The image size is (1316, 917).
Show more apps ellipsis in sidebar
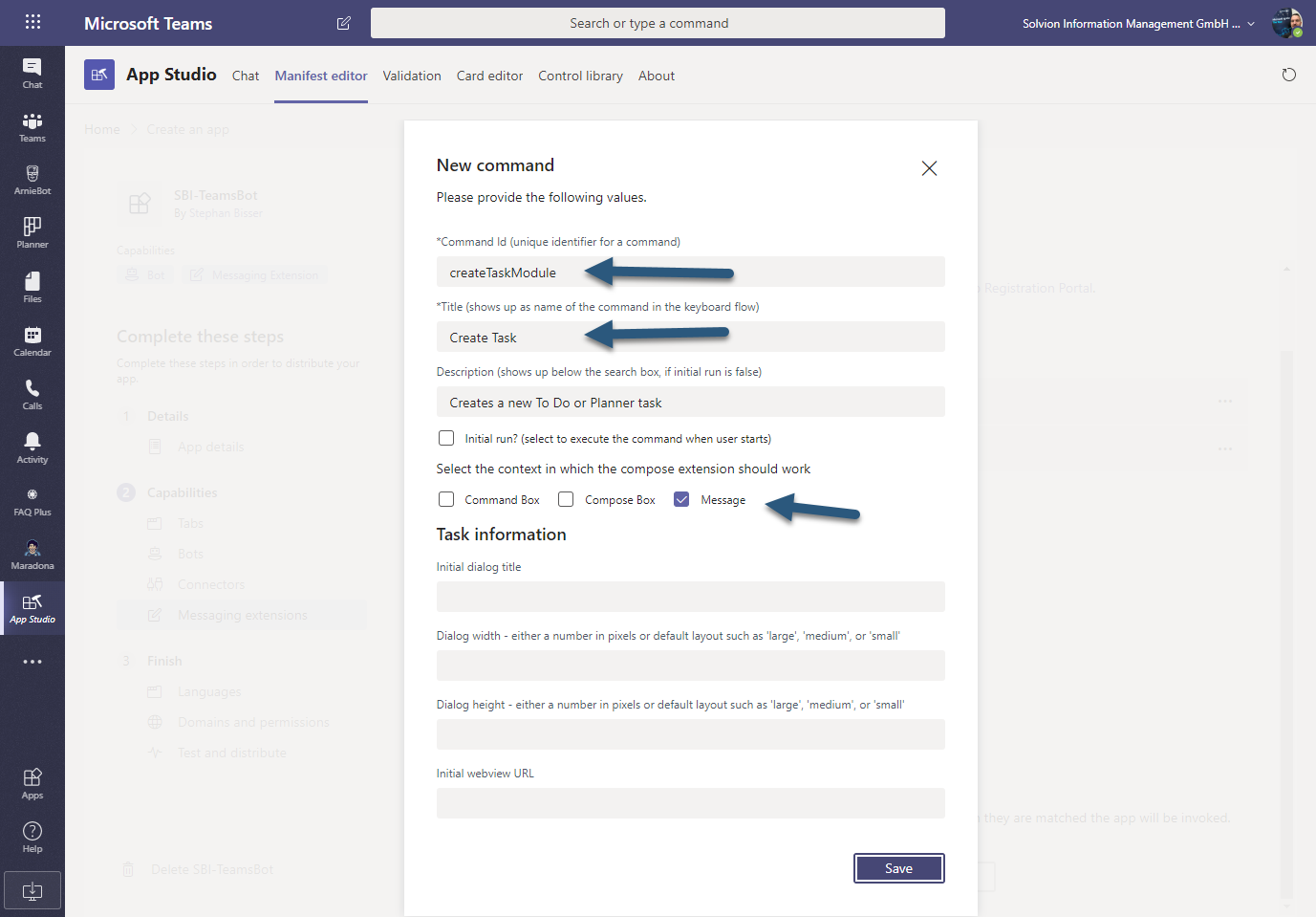point(32,662)
